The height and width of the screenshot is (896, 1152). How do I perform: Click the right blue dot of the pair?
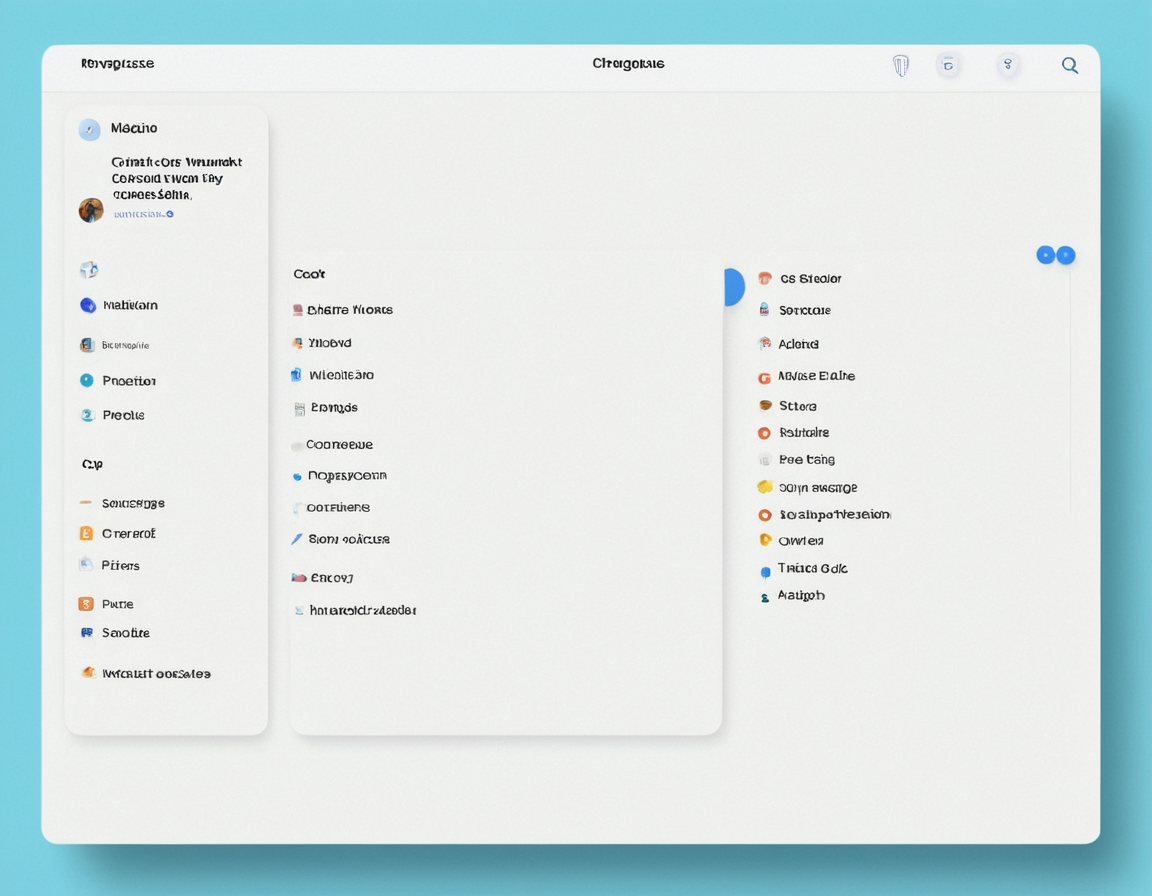click(1066, 255)
